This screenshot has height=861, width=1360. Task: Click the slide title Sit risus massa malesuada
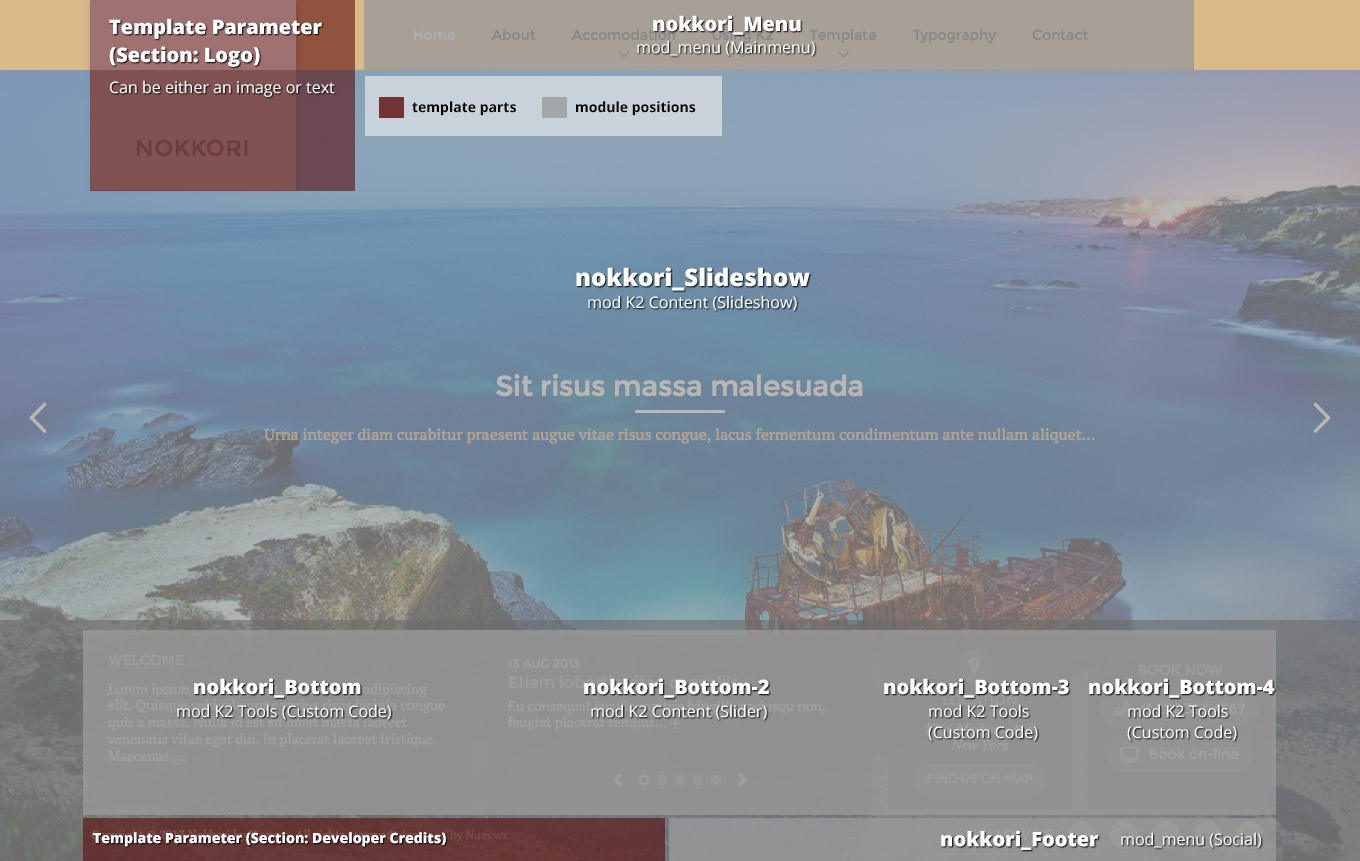coord(679,386)
